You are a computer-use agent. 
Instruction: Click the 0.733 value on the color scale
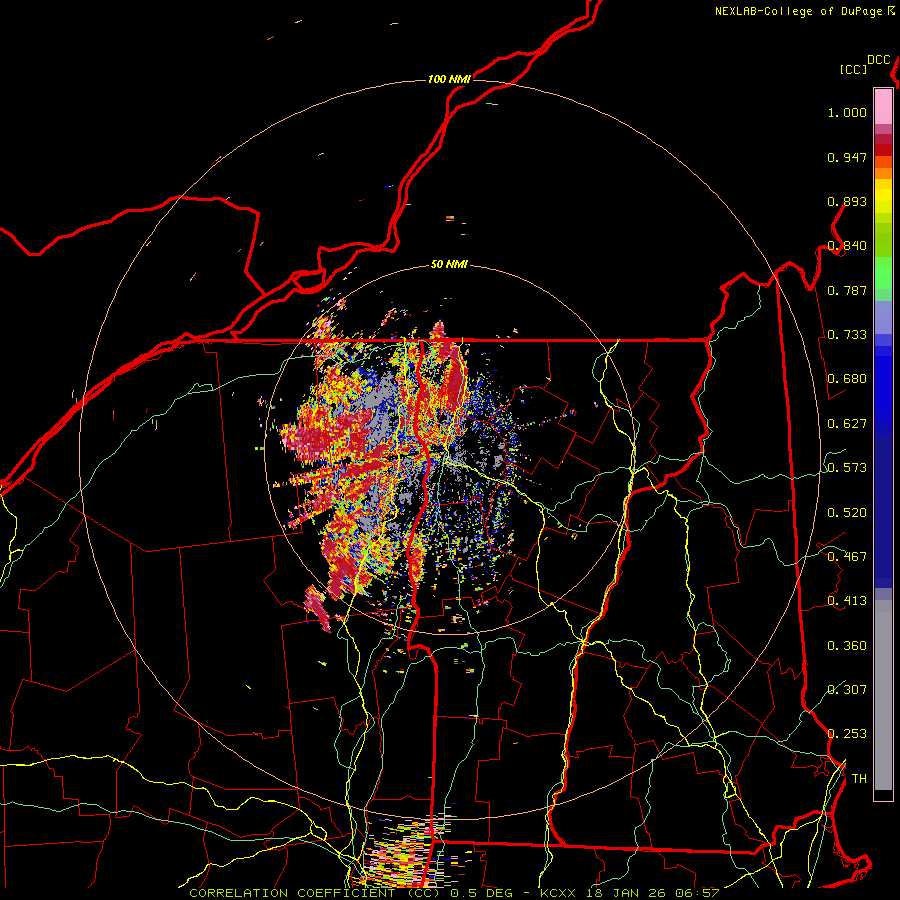847,335
